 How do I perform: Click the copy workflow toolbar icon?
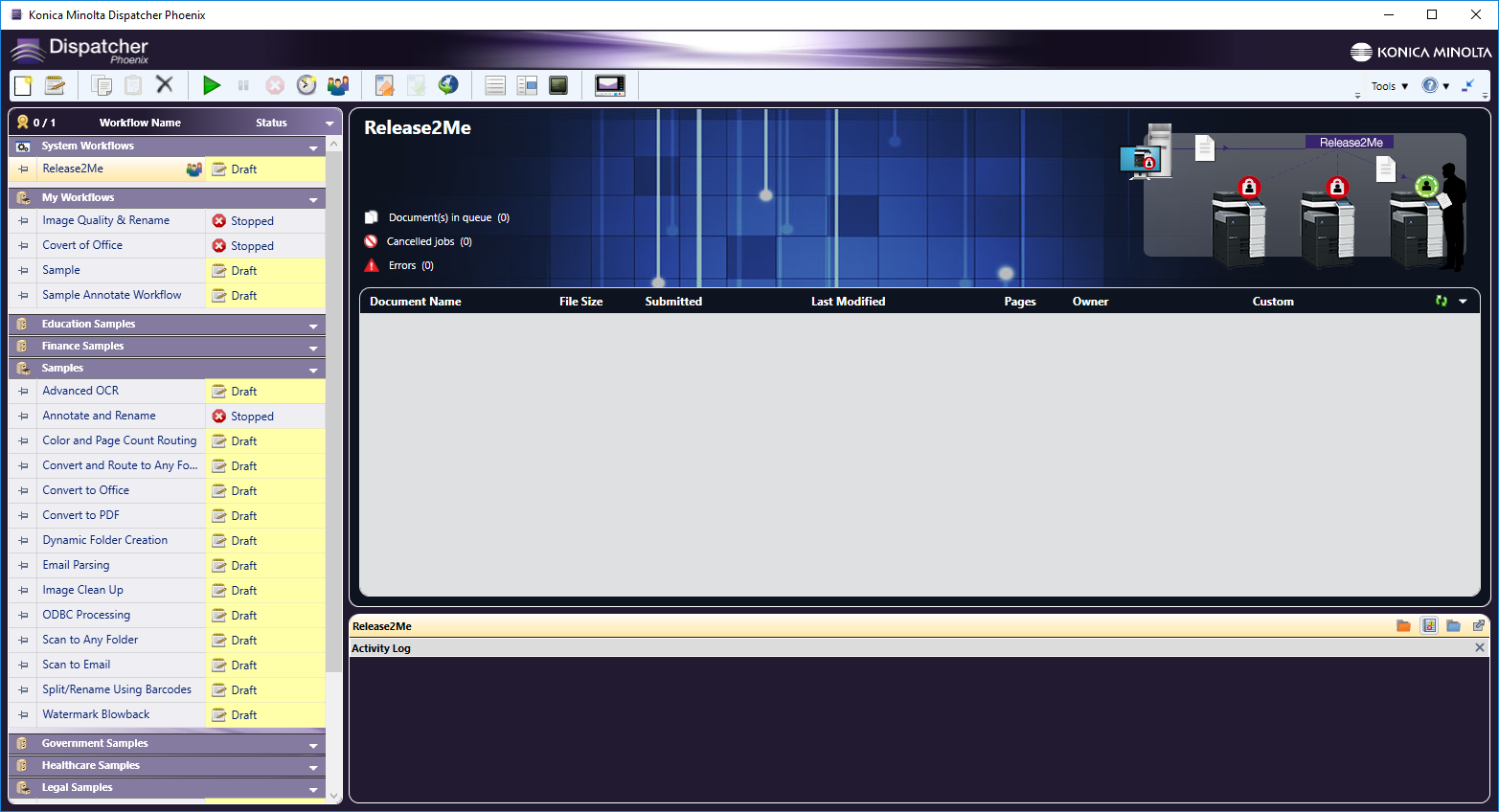[102, 86]
